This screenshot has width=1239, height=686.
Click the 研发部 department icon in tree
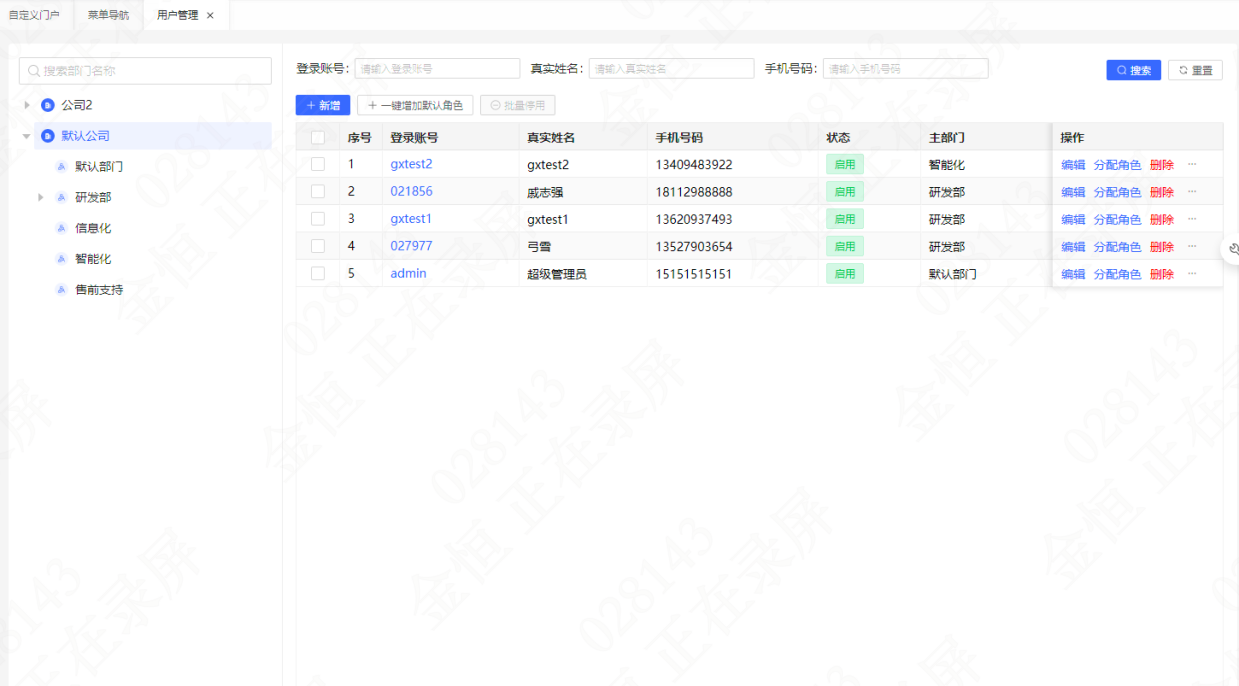(x=61, y=198)
